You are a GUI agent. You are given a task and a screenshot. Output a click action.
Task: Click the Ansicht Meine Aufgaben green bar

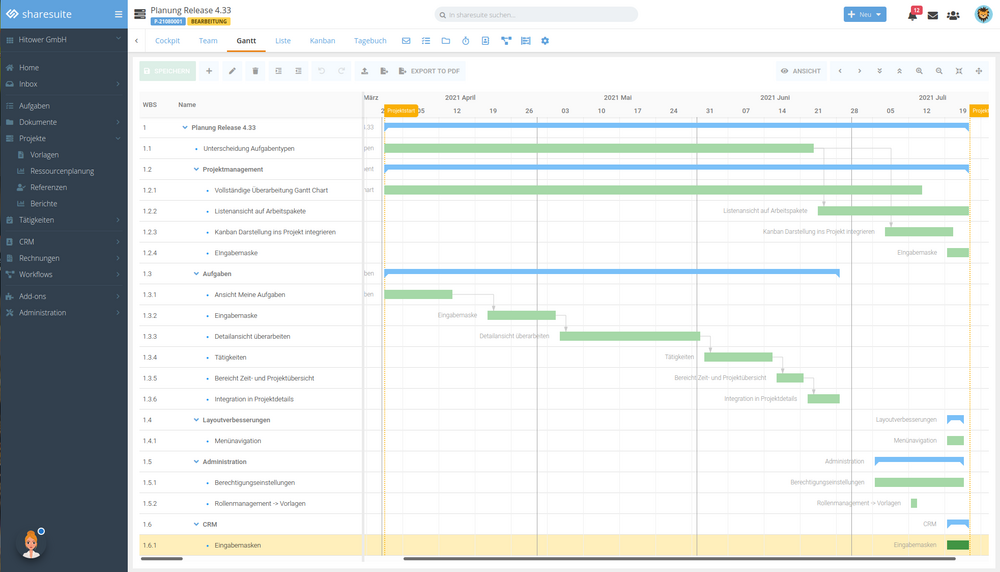418,295
